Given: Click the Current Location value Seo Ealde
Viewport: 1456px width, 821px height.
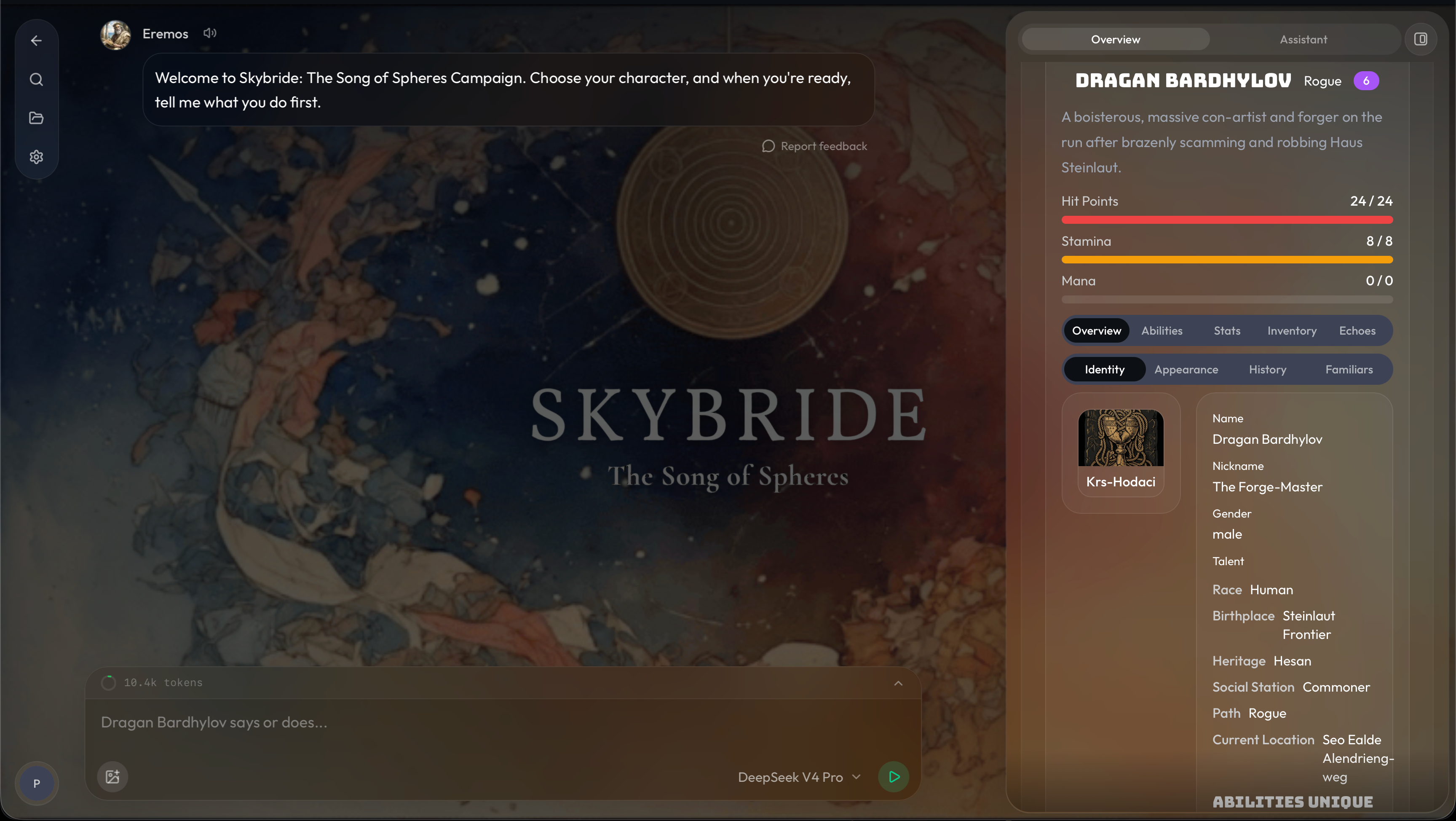Looking at the screenshot, I should click(1358, 758).
